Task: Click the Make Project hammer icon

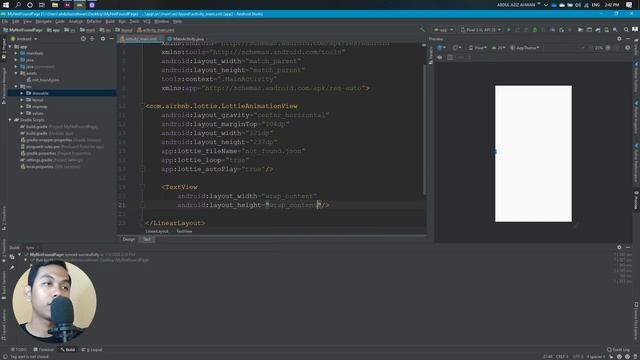Action: (422, 30)
